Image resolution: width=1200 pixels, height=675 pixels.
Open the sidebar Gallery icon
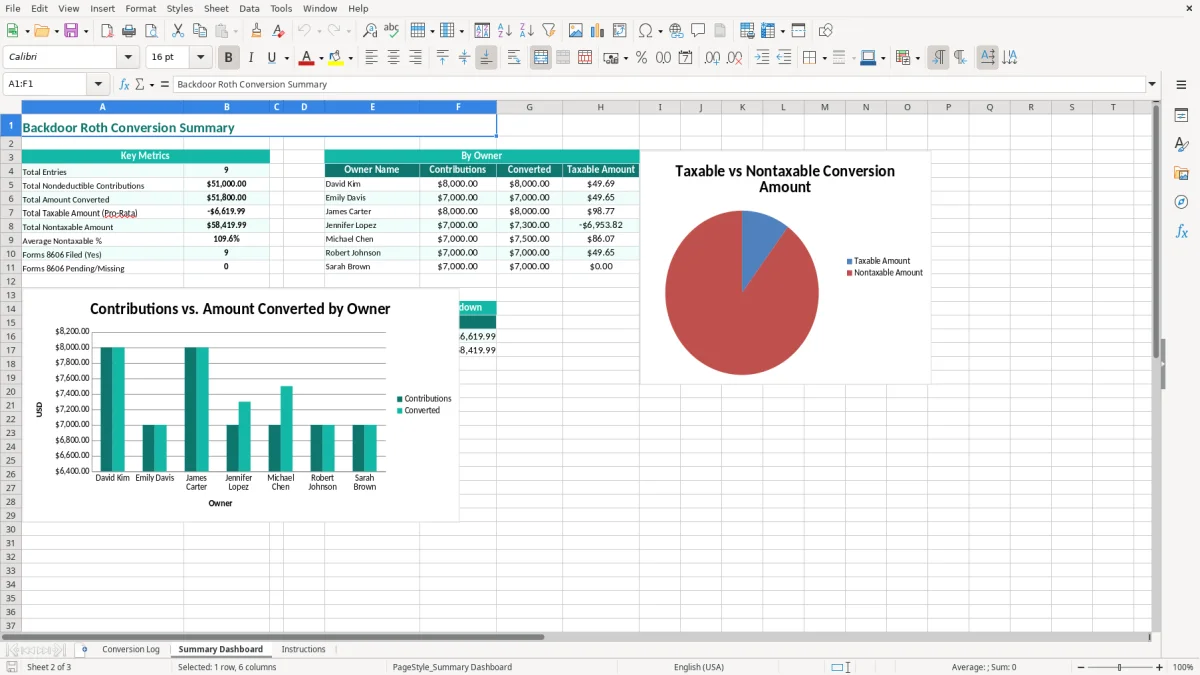1181,174
